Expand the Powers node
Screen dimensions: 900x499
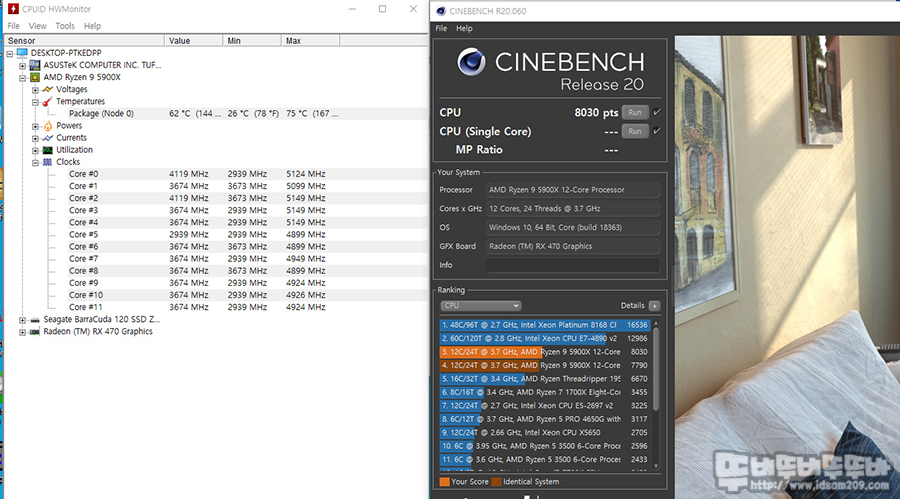35,126
